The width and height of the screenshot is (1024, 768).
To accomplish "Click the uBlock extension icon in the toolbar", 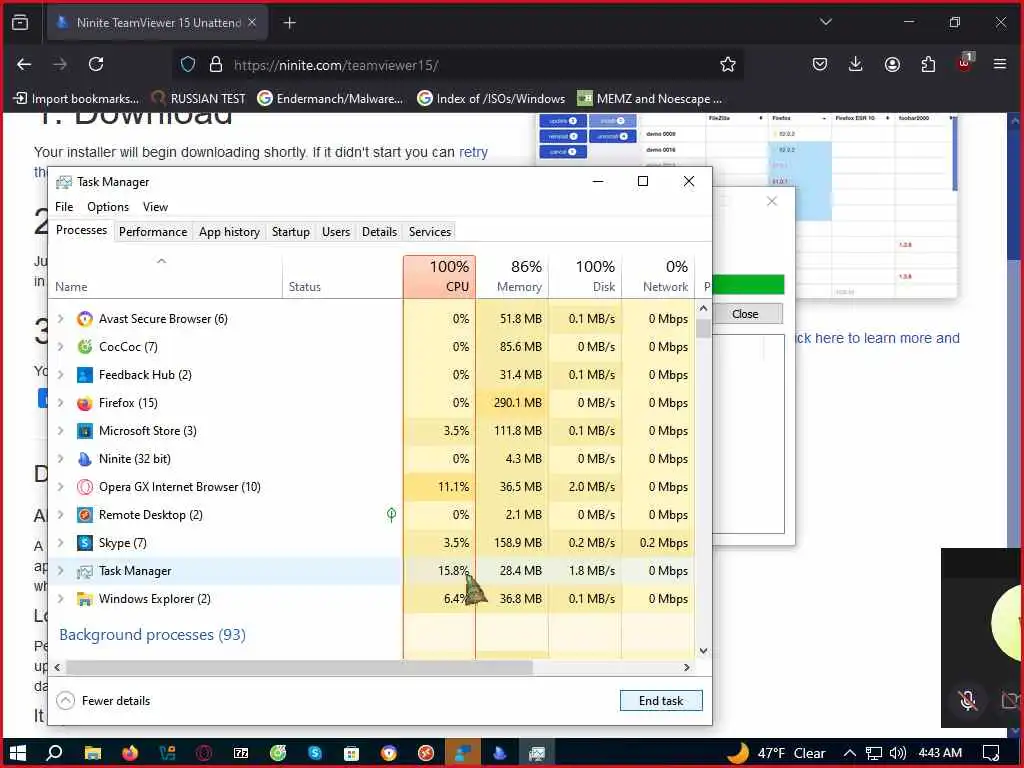I will (x=965, y=63).
